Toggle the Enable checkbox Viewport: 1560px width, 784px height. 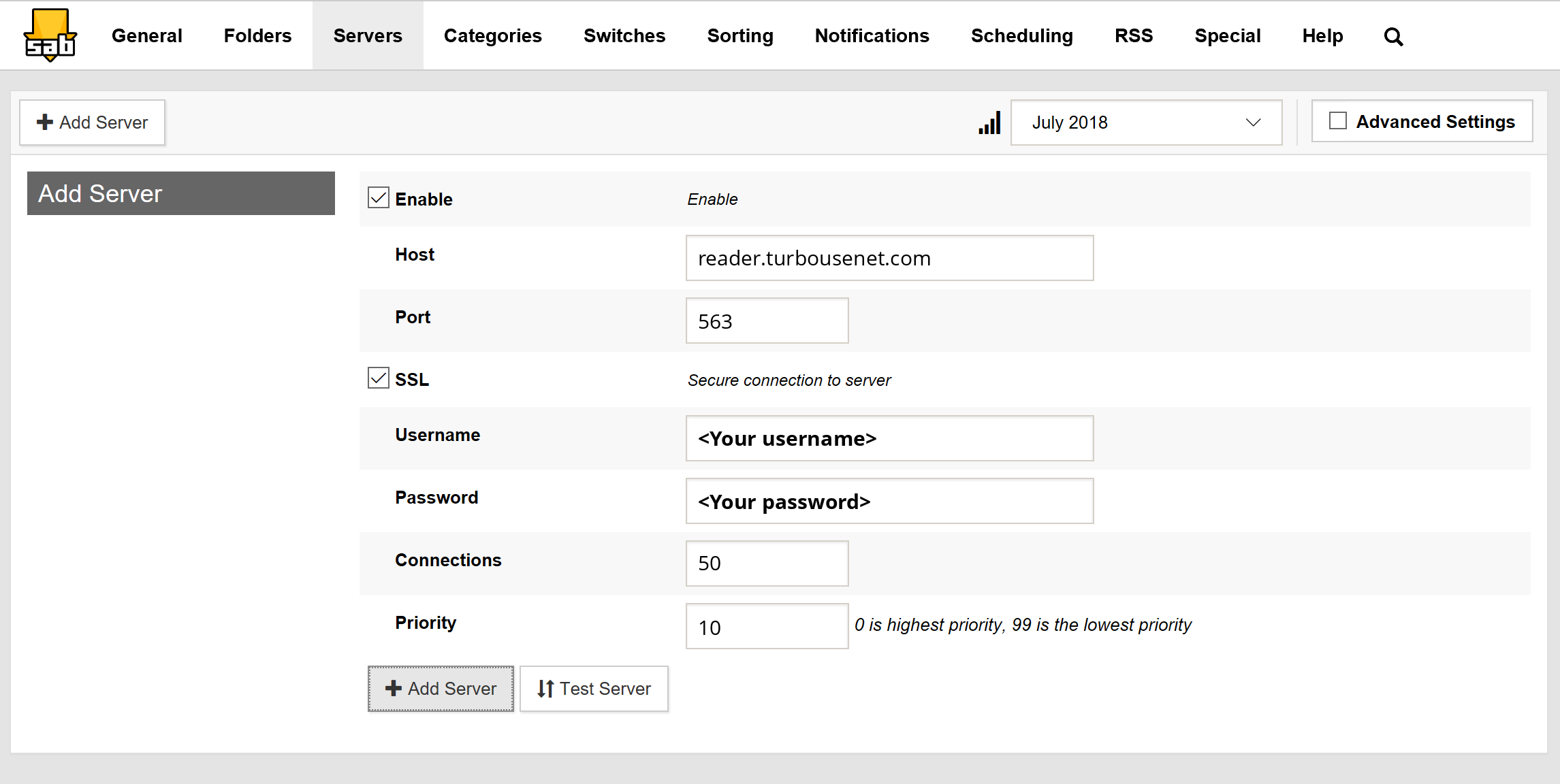tap(379, 198)
